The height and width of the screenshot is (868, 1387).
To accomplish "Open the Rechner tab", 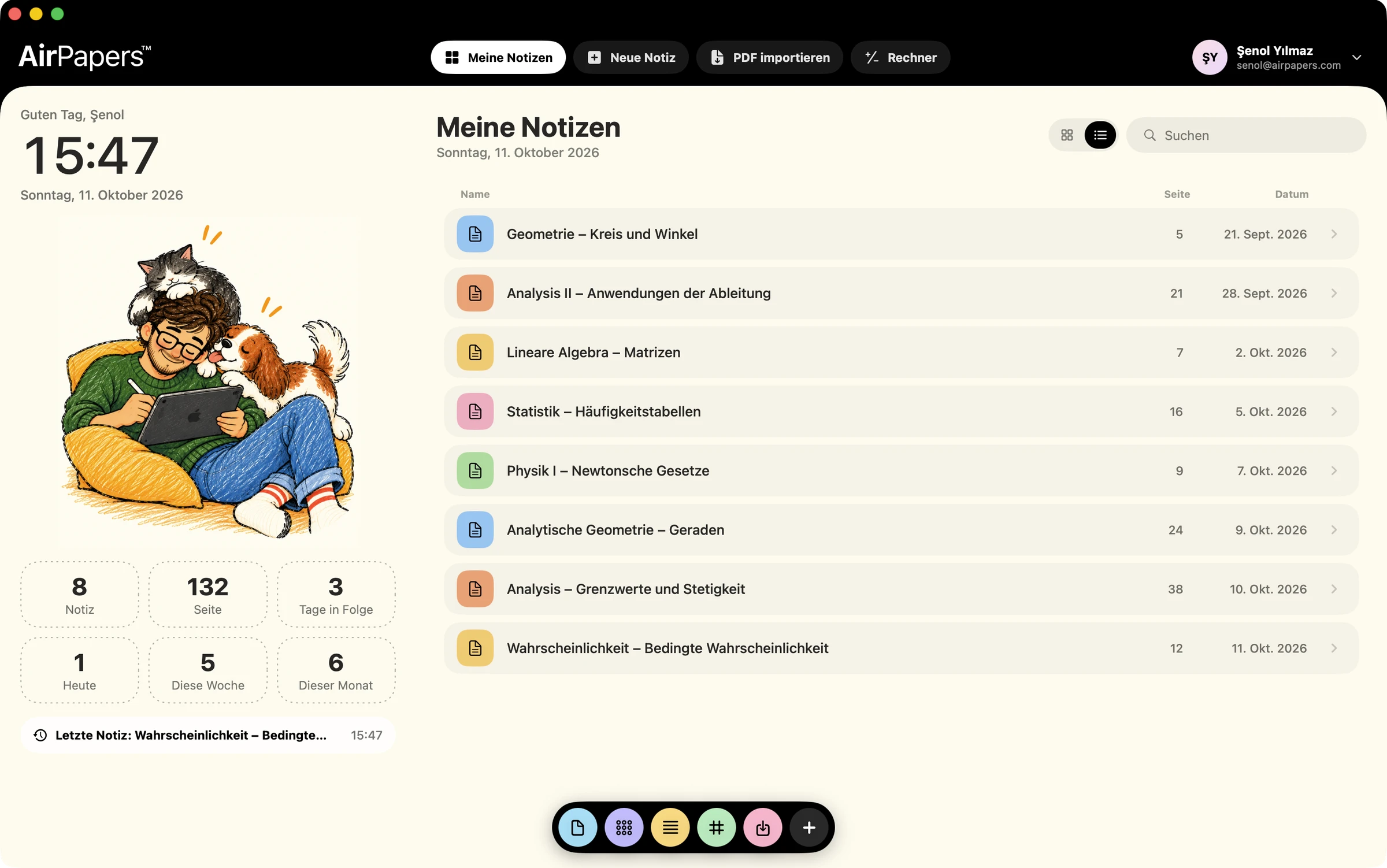I will [900, 57].
